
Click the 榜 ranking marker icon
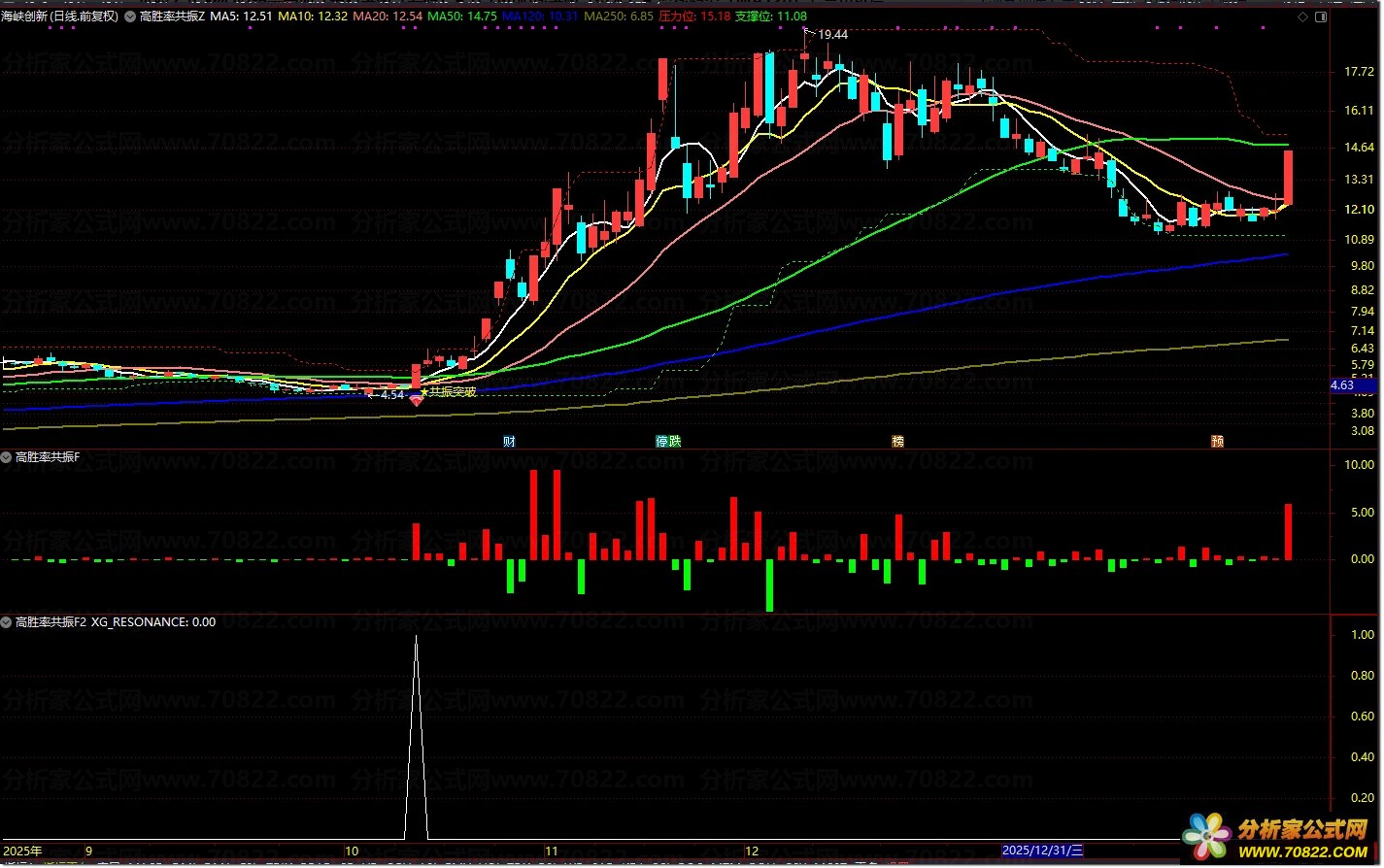(897, 441)
